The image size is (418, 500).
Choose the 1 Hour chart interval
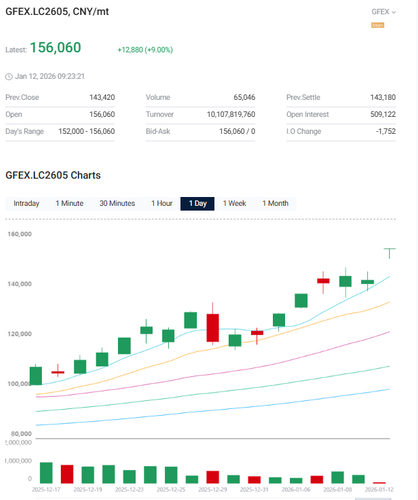pos(162,203)
